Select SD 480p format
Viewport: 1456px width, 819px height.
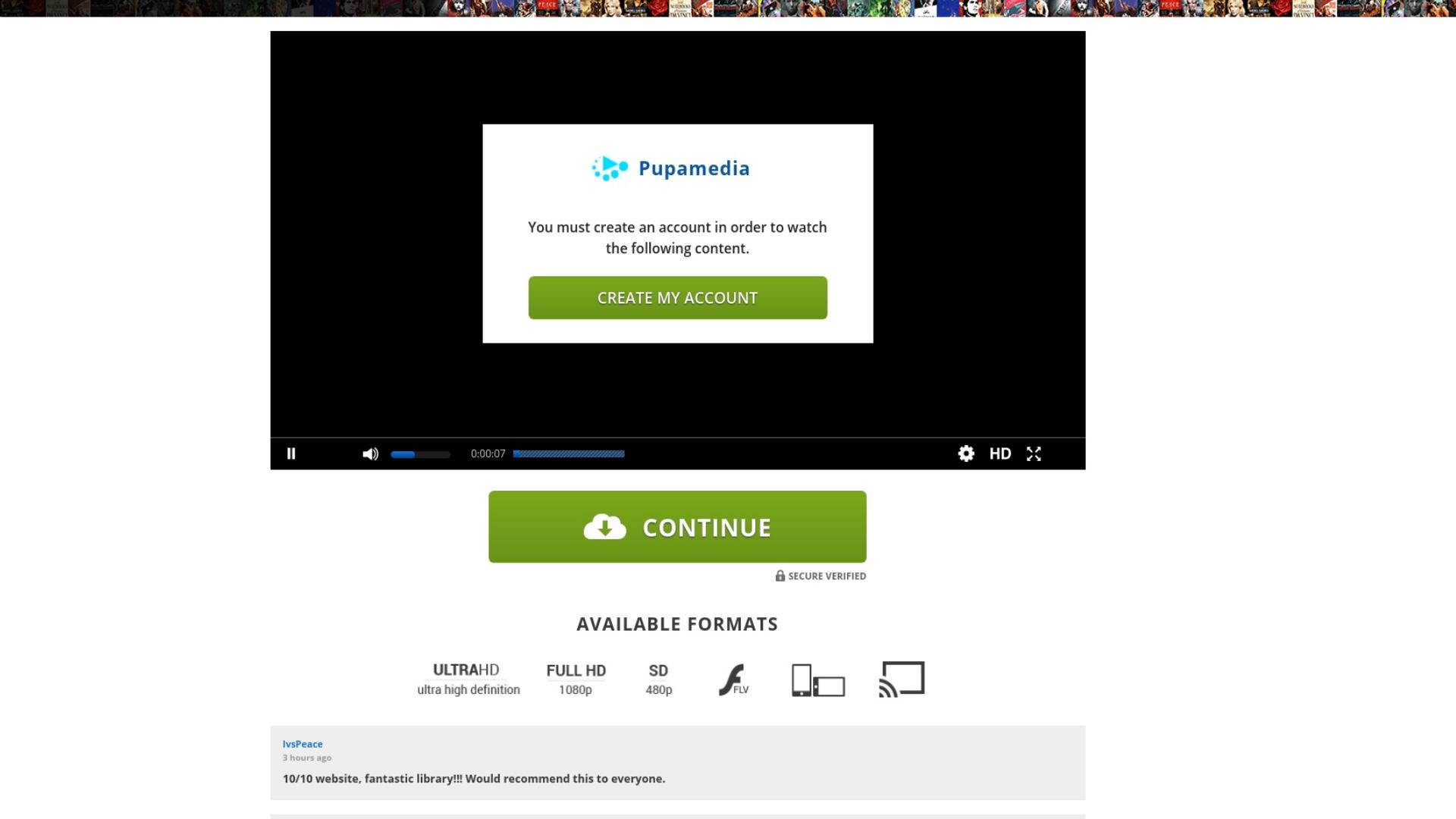(x=659, y=679)
